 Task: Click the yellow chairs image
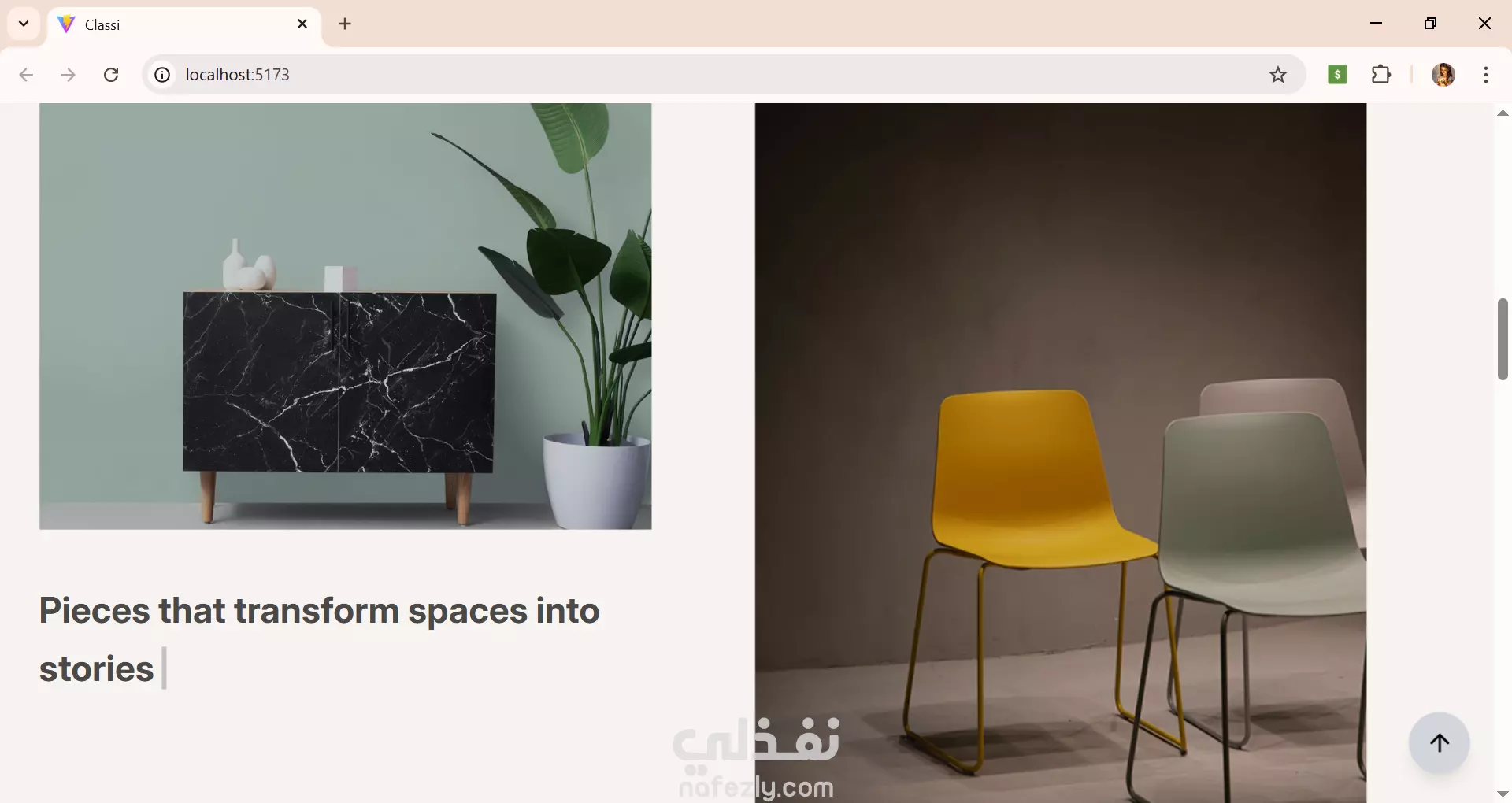[x=1061, y=453]
